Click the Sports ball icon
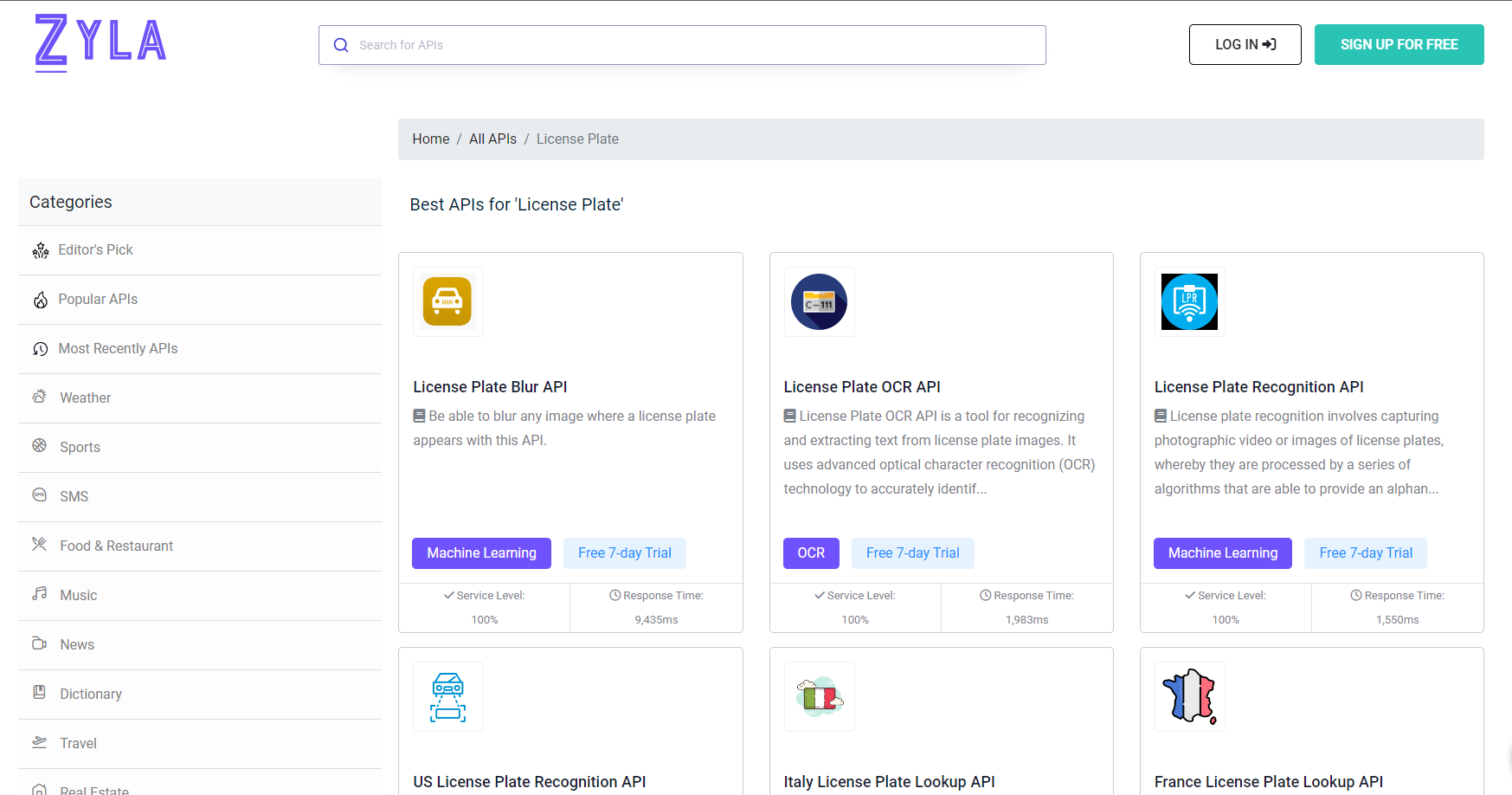Image resolution: width=1512 pixels, height=795 pixels. 40,445
